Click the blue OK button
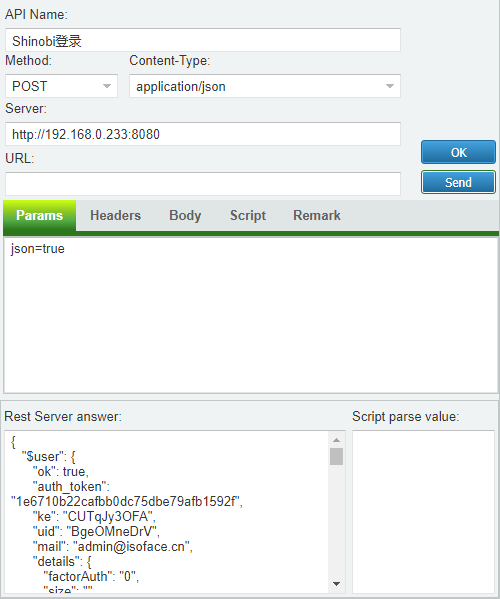Viewport: 500px width, 599px height. coord(458,152)
